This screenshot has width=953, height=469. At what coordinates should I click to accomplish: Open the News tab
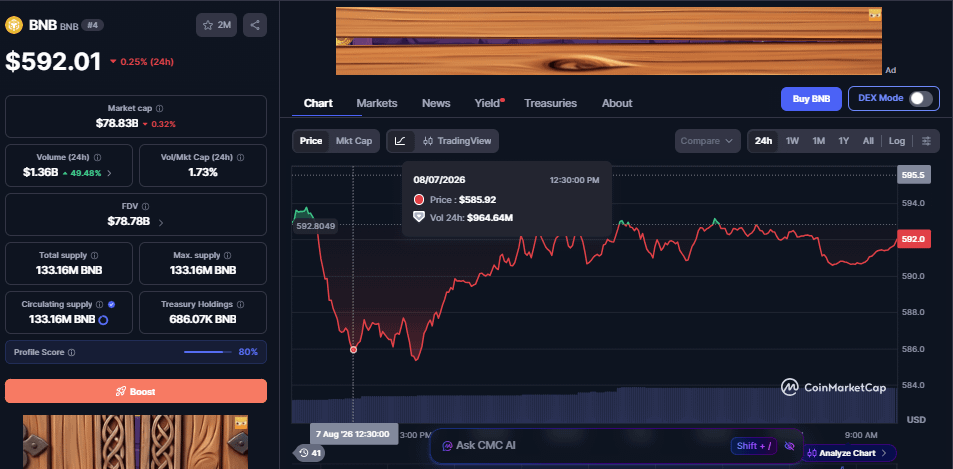436,103
